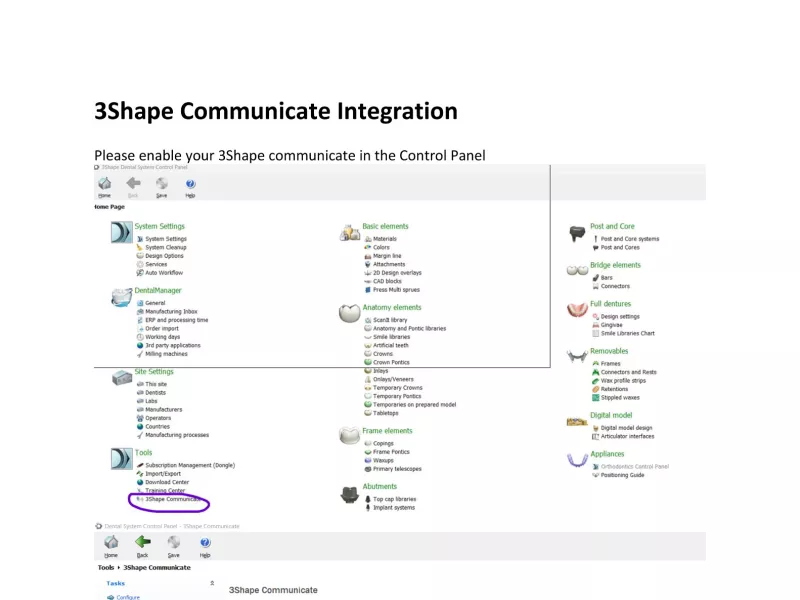Open the large DentalManager category icon
The height and width of the screenshot is (600, 800).
(x=121, y=297)
